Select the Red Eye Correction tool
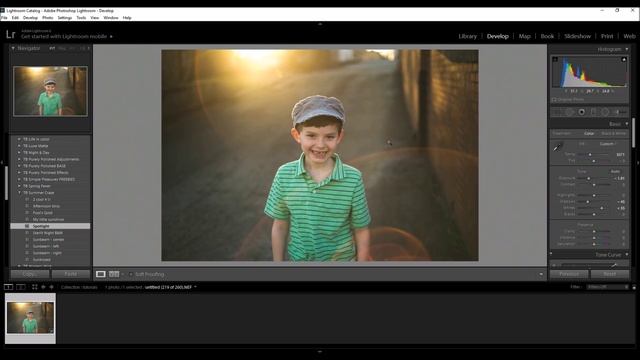Image resolution: width=640 pixels, height=360 pixels. coord(582,112)
